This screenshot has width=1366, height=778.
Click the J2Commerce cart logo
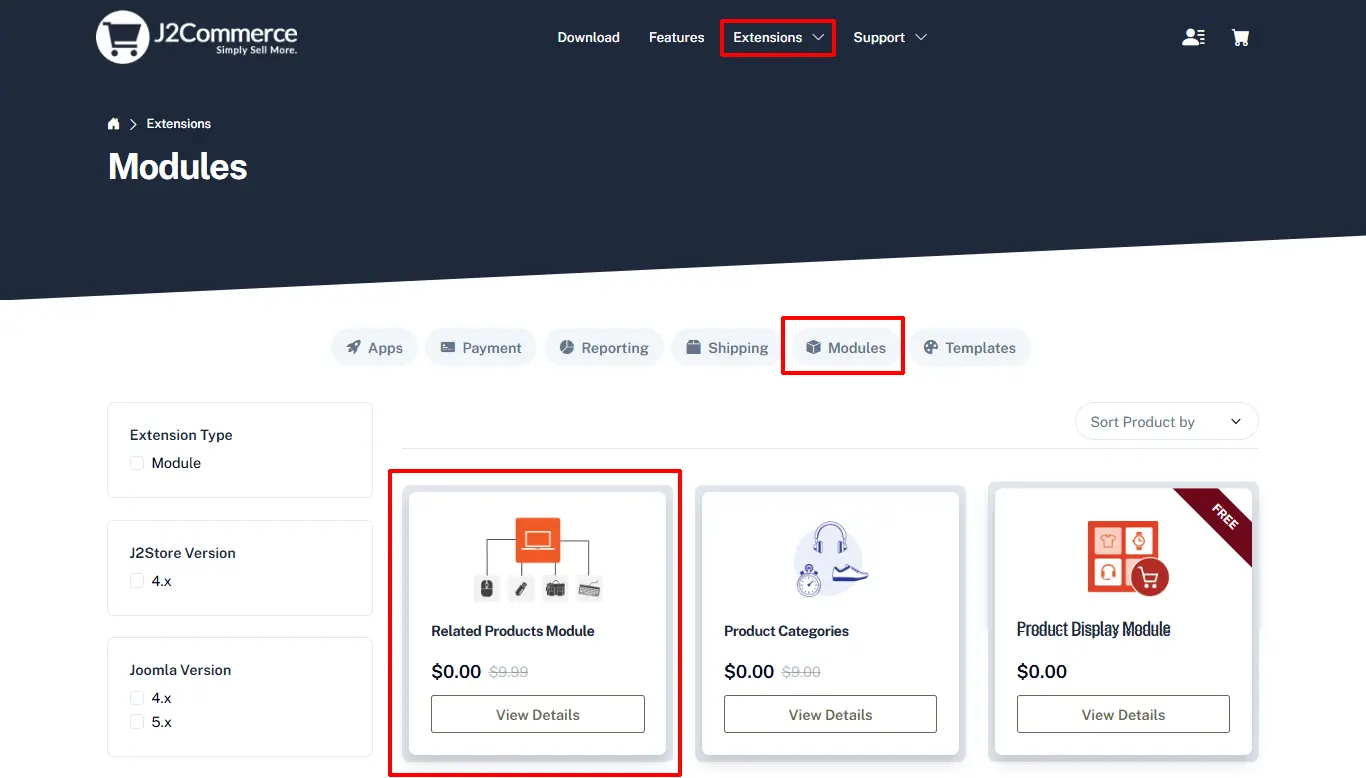point(197,37)
